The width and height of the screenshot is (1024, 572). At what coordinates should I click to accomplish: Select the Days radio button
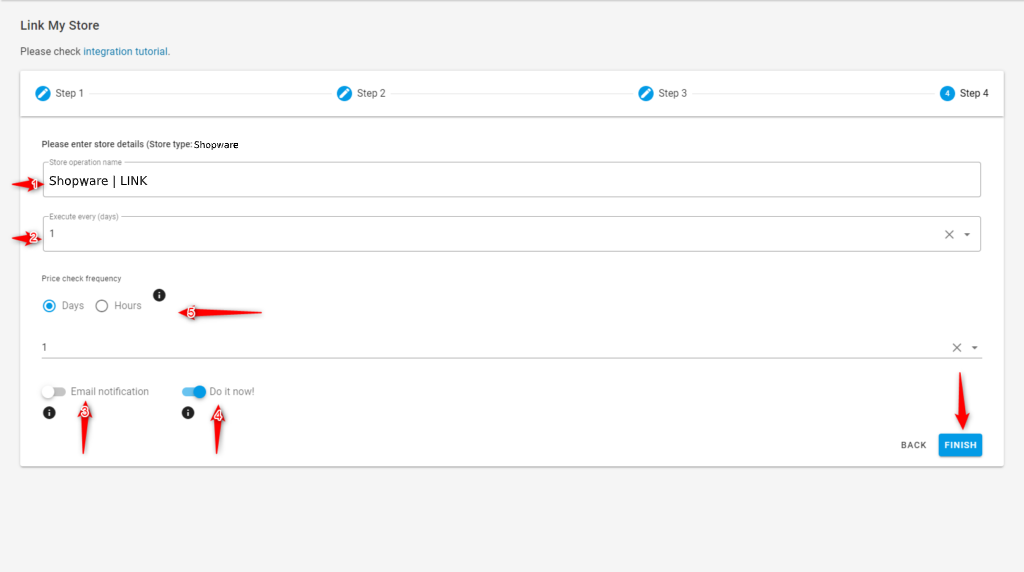tap(49, 306)
